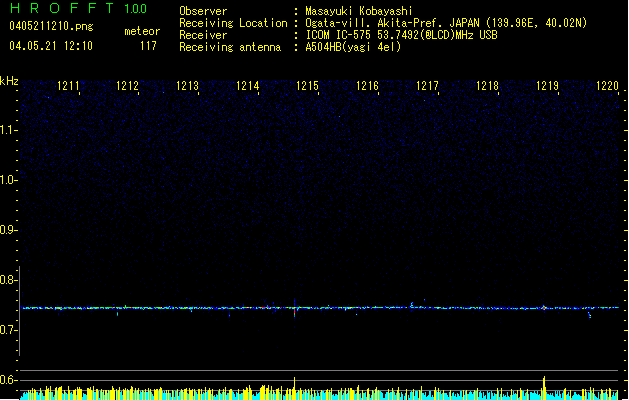Click the tall yellow power spike near 1215
The width and height of the screenshot is (629, 400).
[294, 386]
